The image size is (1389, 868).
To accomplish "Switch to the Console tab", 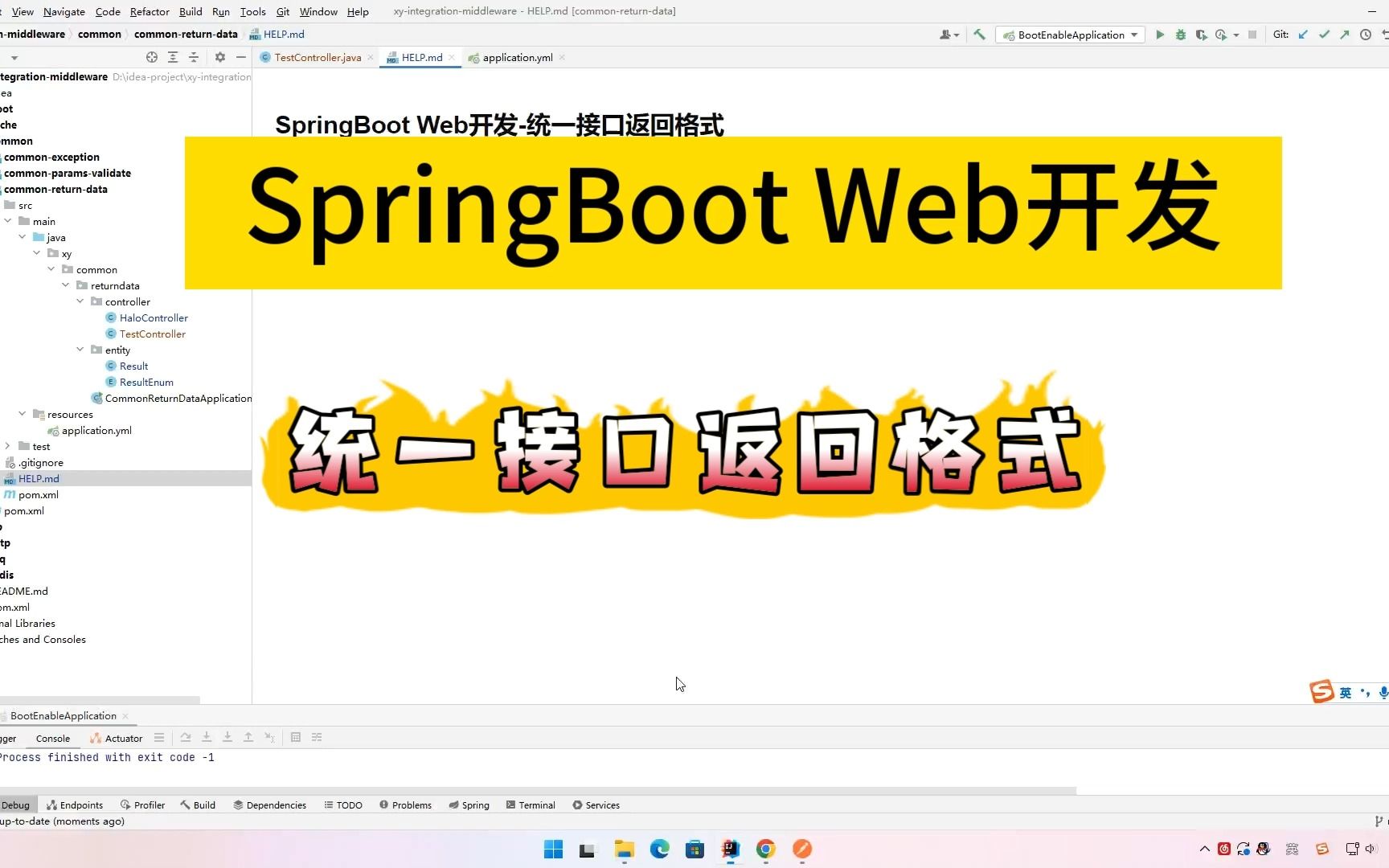I will [53, 738].
